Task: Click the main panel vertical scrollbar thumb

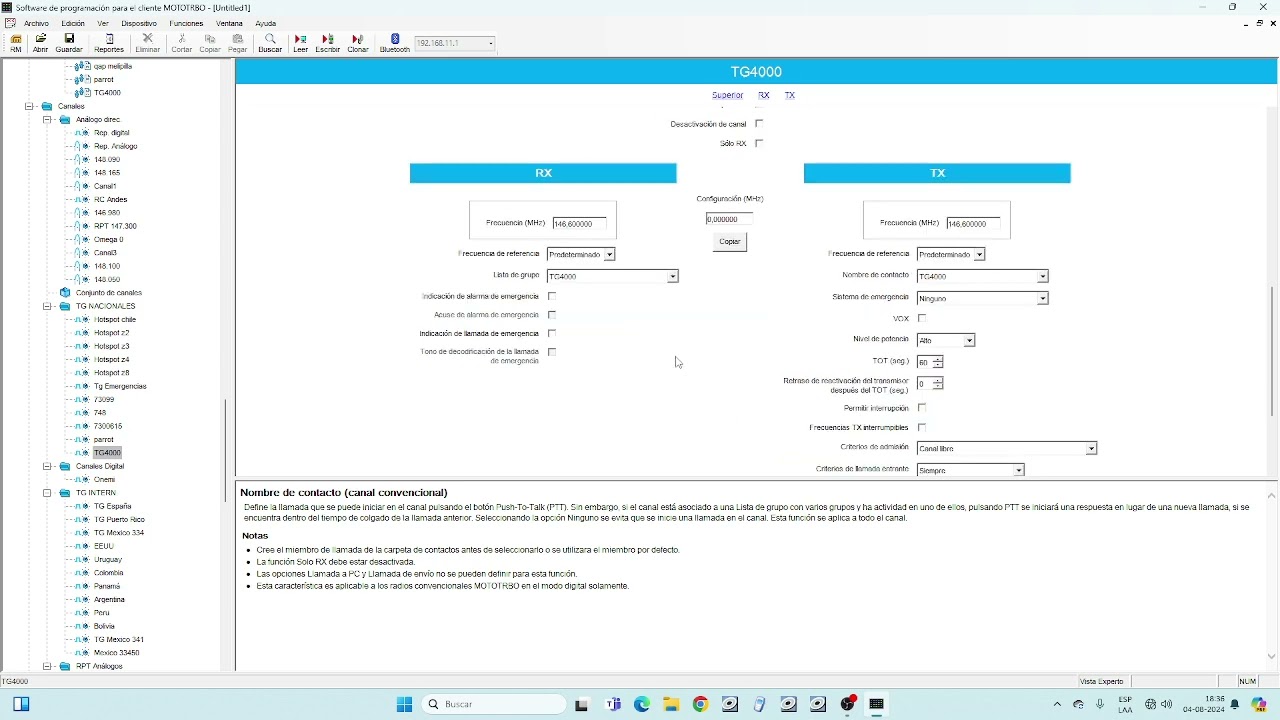Action: (x=1272, y=352)
